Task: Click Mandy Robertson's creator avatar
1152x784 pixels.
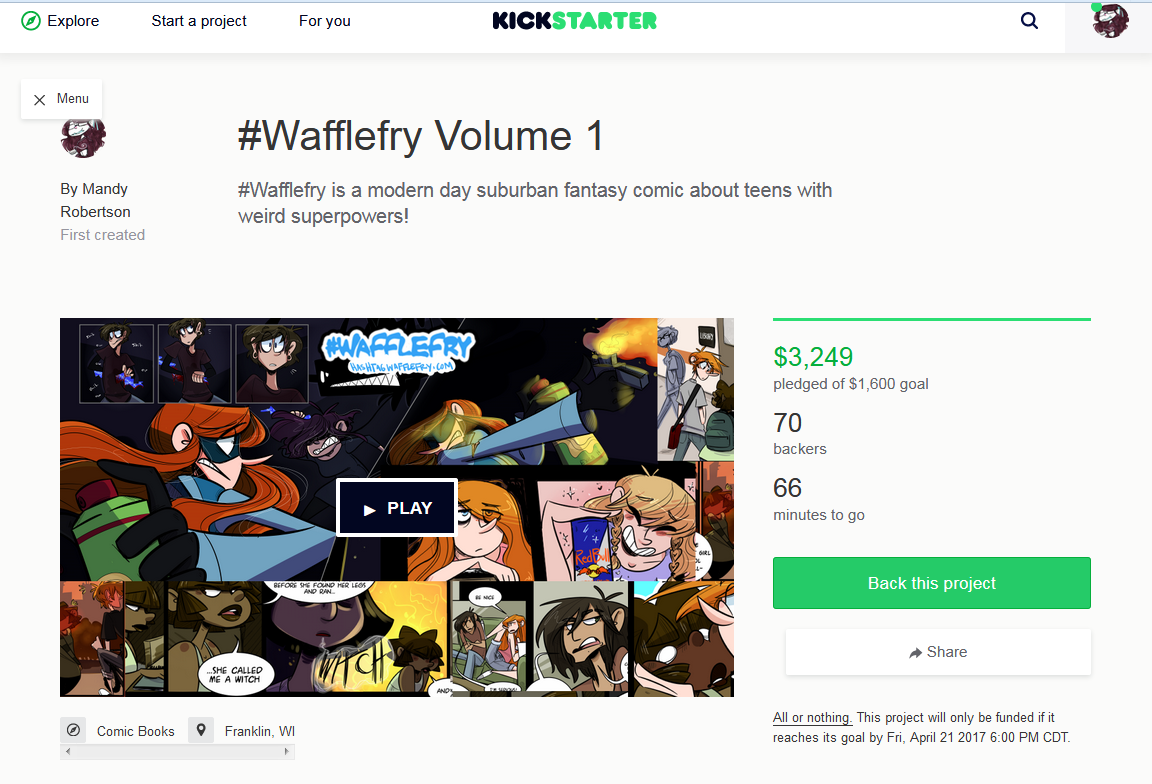Action: pyautogui.click(x=83, y=137)
